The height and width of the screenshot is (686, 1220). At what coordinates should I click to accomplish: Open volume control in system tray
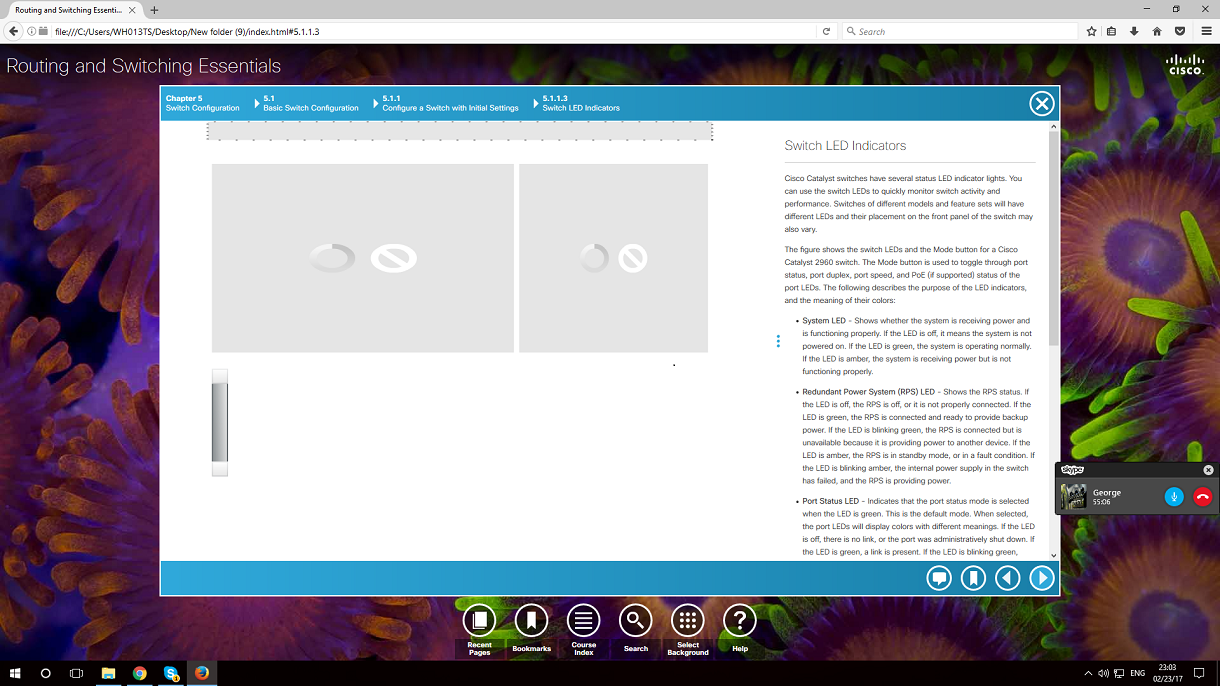tap(1103, 673)
